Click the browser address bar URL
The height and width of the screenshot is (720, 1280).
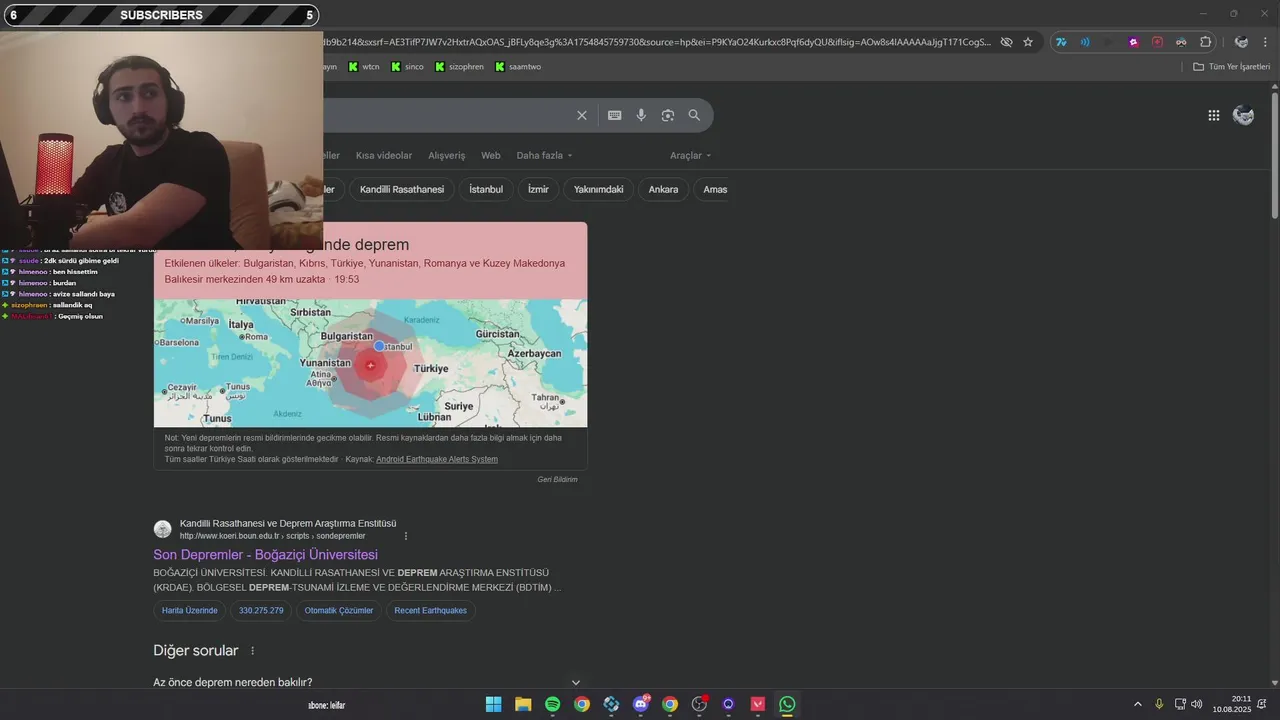(x=656, y=42)
